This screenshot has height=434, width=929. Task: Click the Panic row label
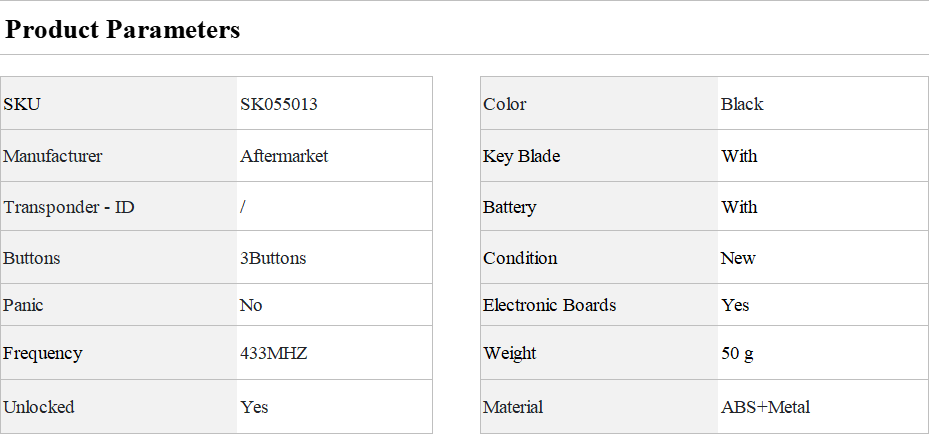(24, 305)
